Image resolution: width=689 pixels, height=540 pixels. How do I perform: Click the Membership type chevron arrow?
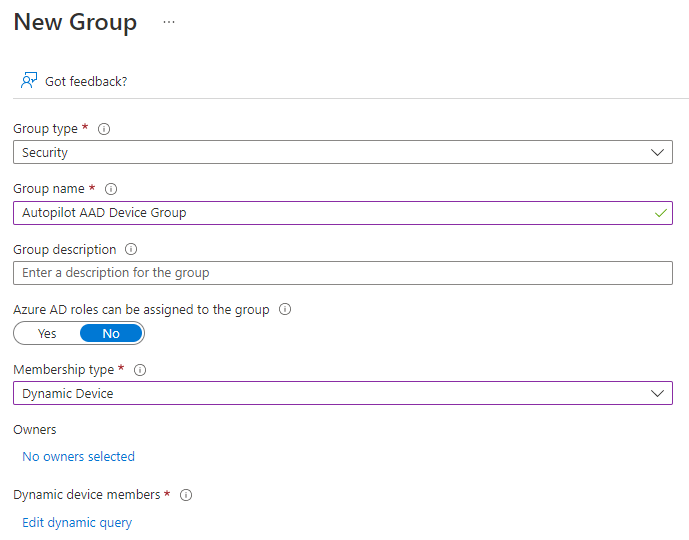point(657,393)
